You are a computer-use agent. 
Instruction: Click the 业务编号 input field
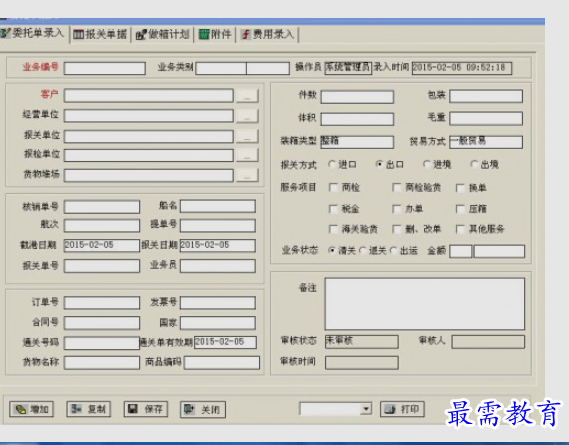click(105, 68)
